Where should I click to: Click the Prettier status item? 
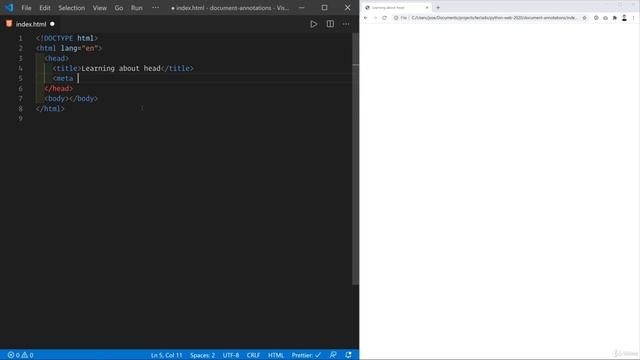[306, 355]
